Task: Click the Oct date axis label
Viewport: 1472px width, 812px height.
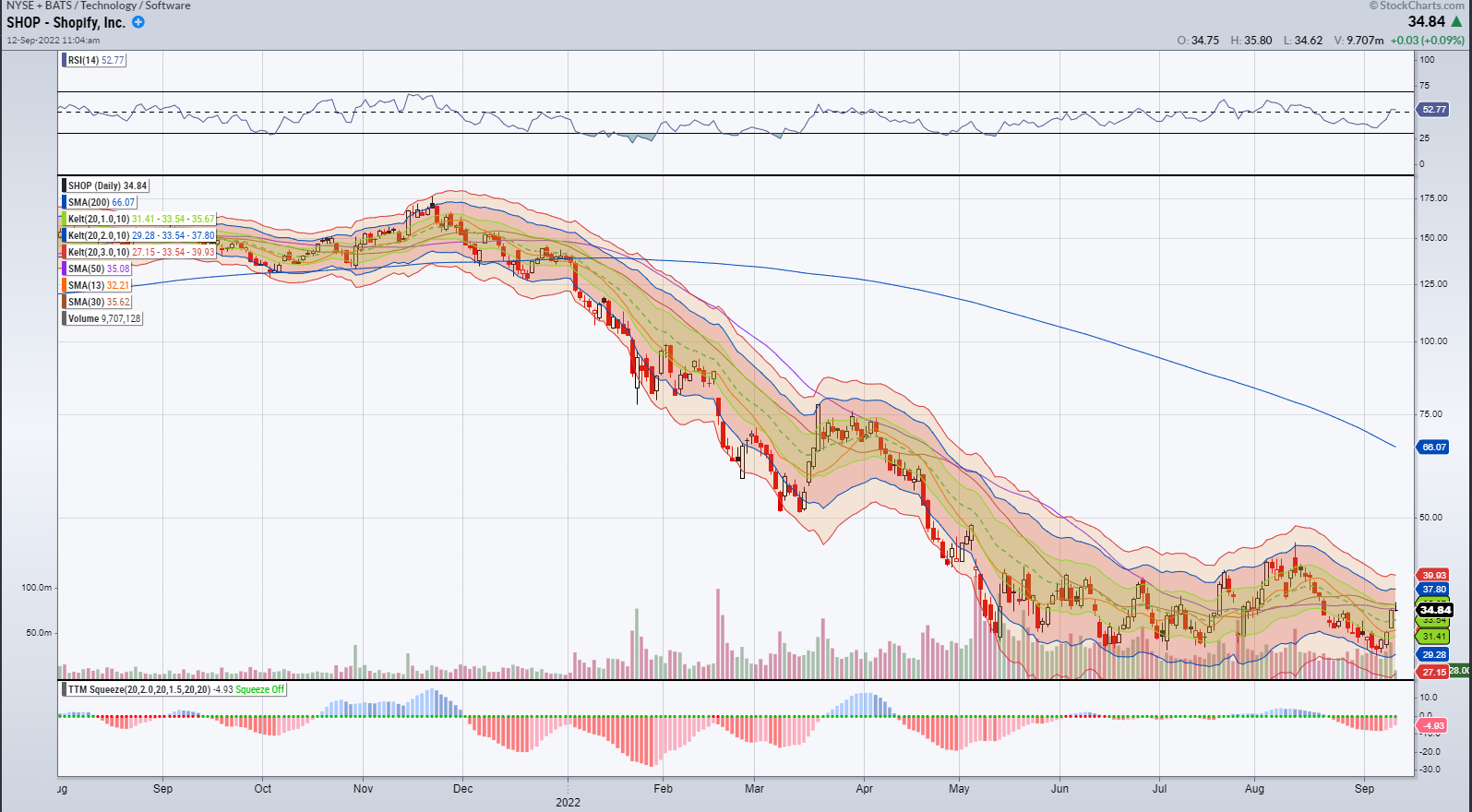Action: point(263,788)
